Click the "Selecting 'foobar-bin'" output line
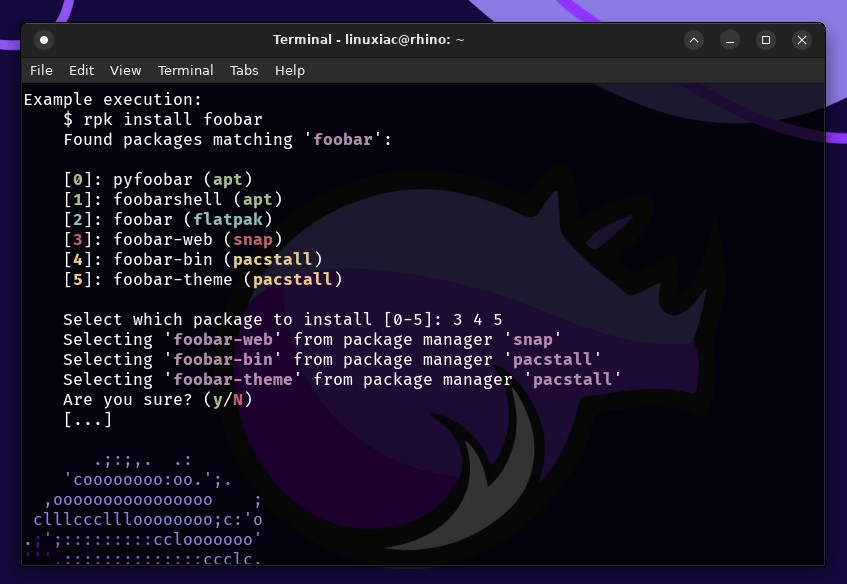Viewport: 847px width, 584px height. tap(332, 359)
